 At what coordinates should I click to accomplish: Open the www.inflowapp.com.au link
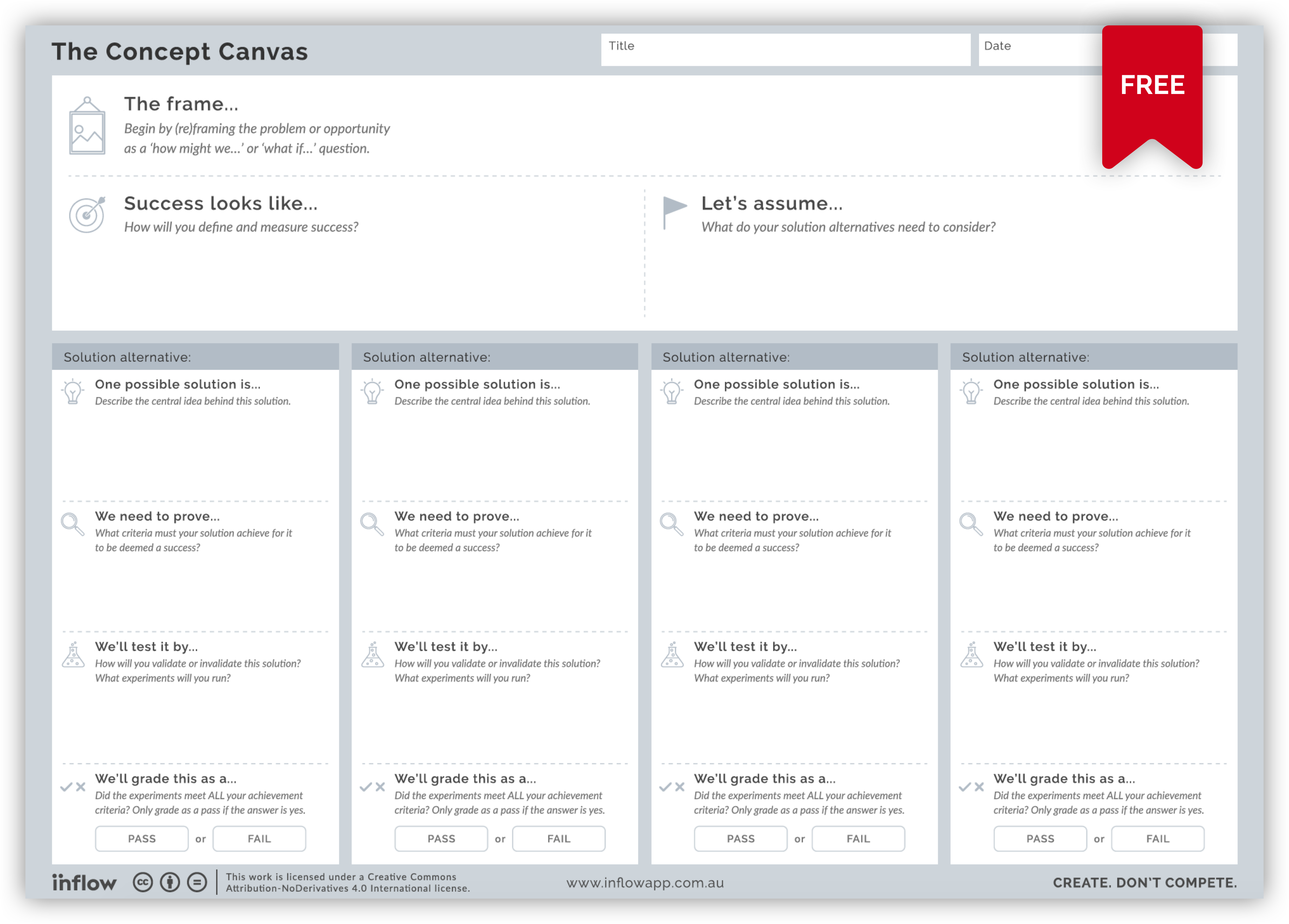click(645, 882)
